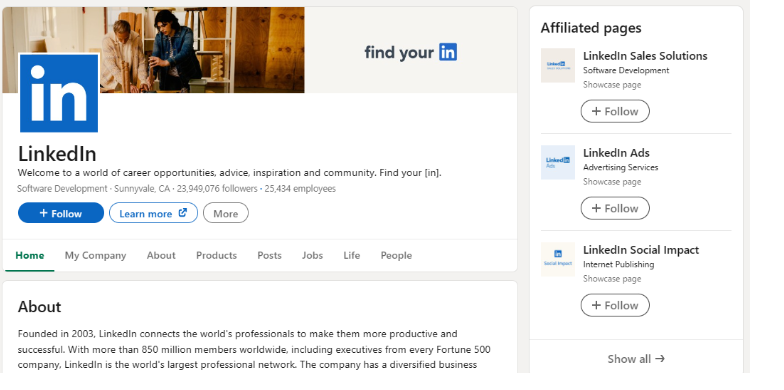Click the 'find your' banner text
Viewport: 784px width, 390px height.
pos(399,52)
